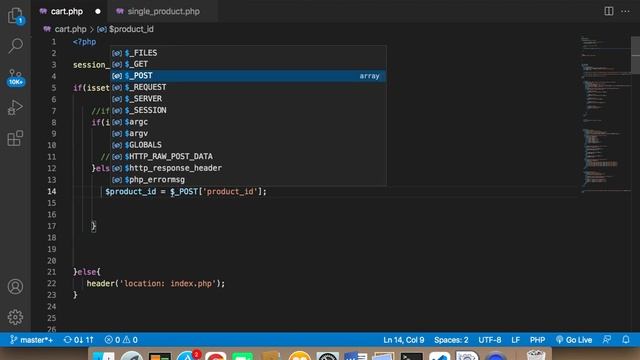Click UTF-8 encoding selector

pyautogui.click(x=489, y=340)
